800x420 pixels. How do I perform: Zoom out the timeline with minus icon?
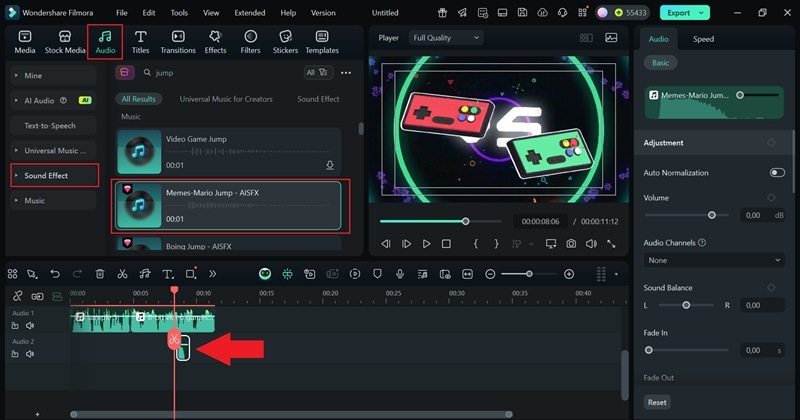(490, 274)
